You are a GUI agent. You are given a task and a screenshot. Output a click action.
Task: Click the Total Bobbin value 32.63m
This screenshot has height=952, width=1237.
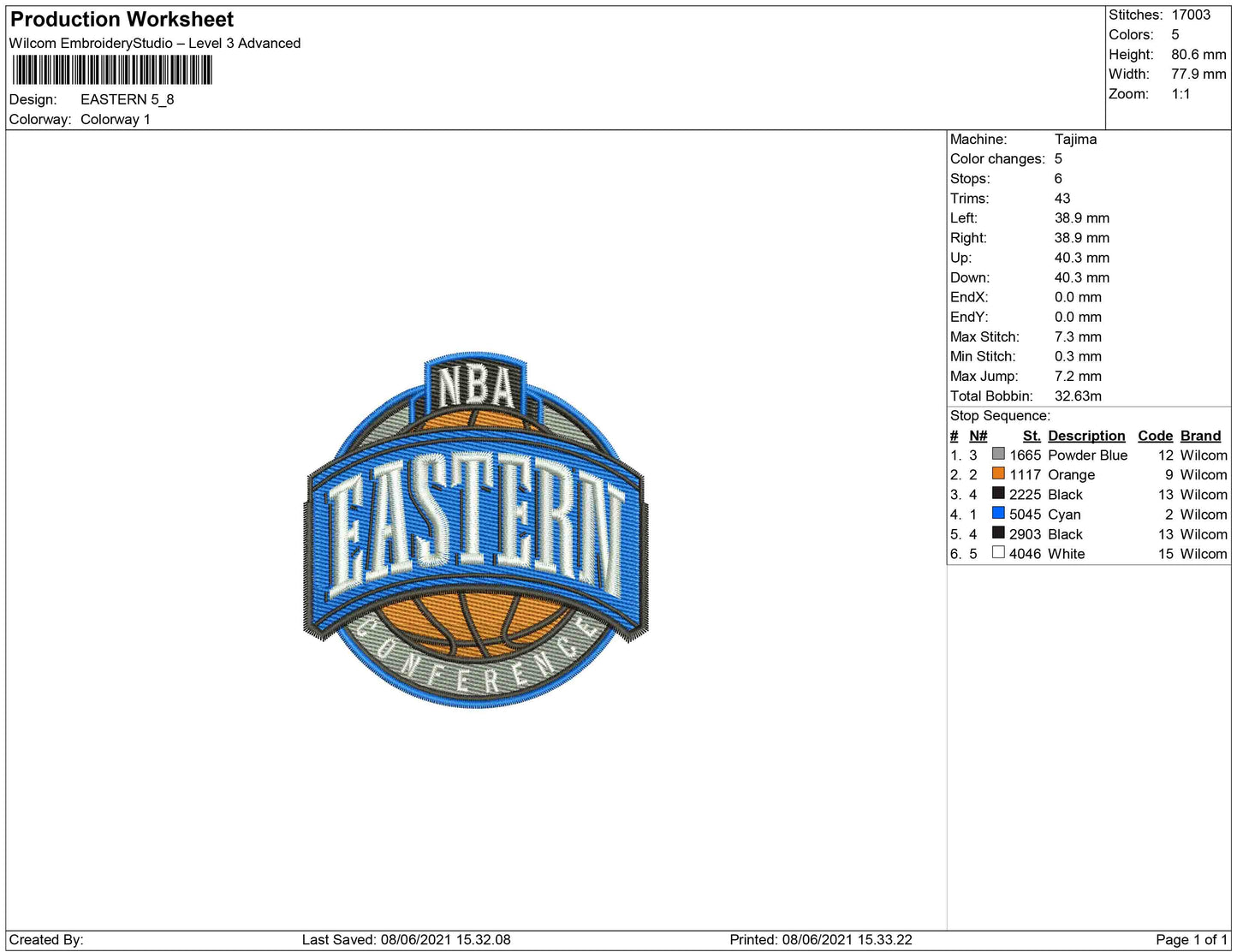point(1078,396)
